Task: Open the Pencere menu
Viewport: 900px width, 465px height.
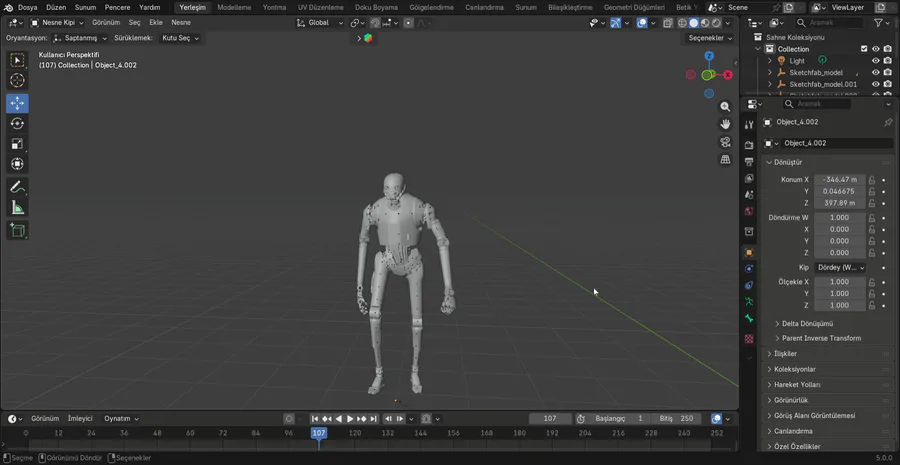Action: (117, 7)
